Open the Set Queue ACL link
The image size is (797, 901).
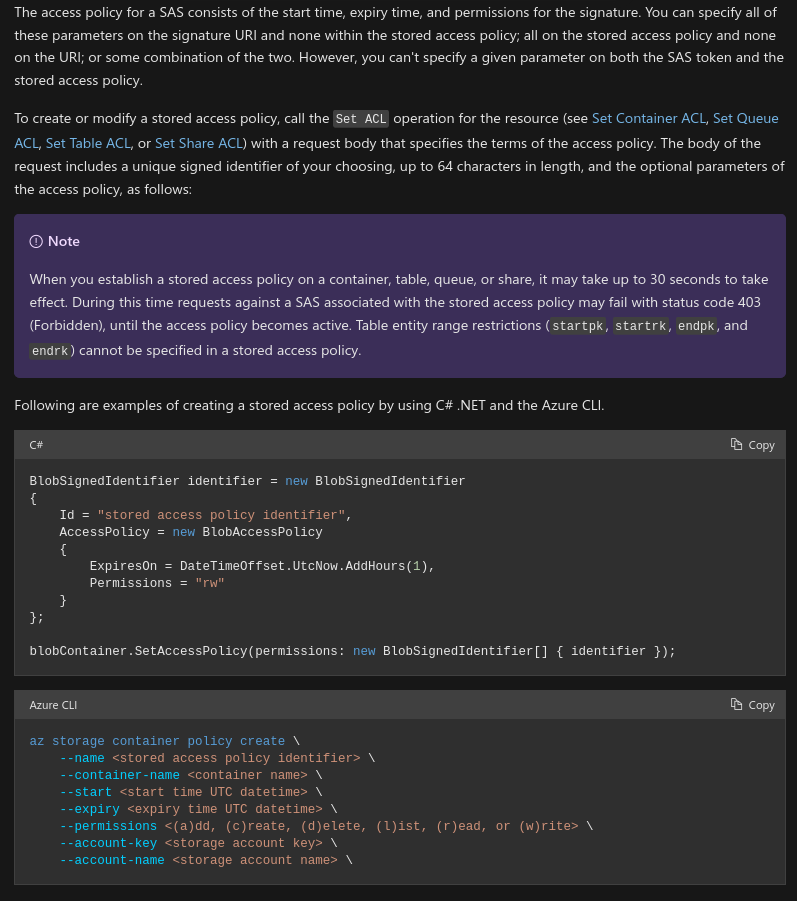[x=745, y=118]
